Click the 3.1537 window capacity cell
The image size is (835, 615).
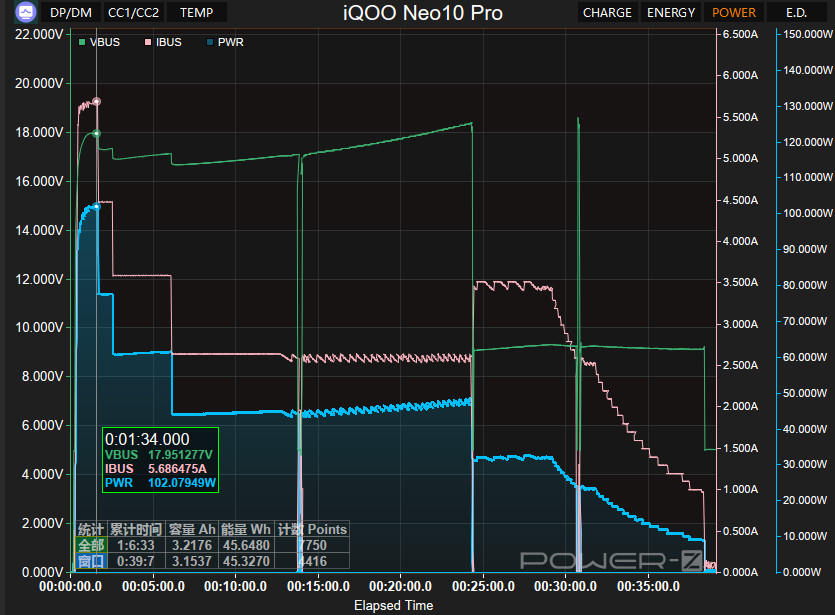(192, 561)
